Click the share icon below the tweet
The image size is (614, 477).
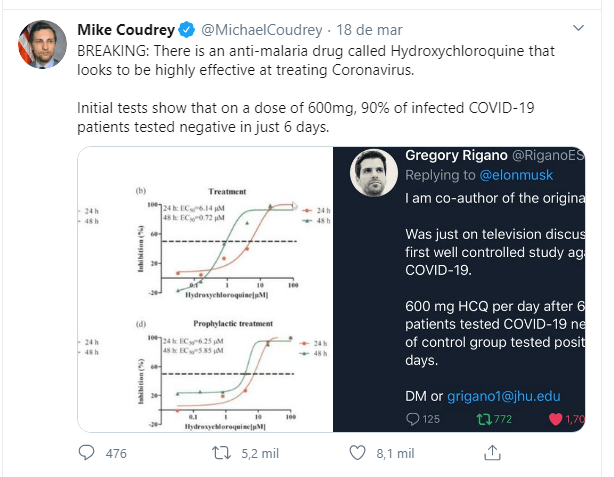click(x=493, y=453)
